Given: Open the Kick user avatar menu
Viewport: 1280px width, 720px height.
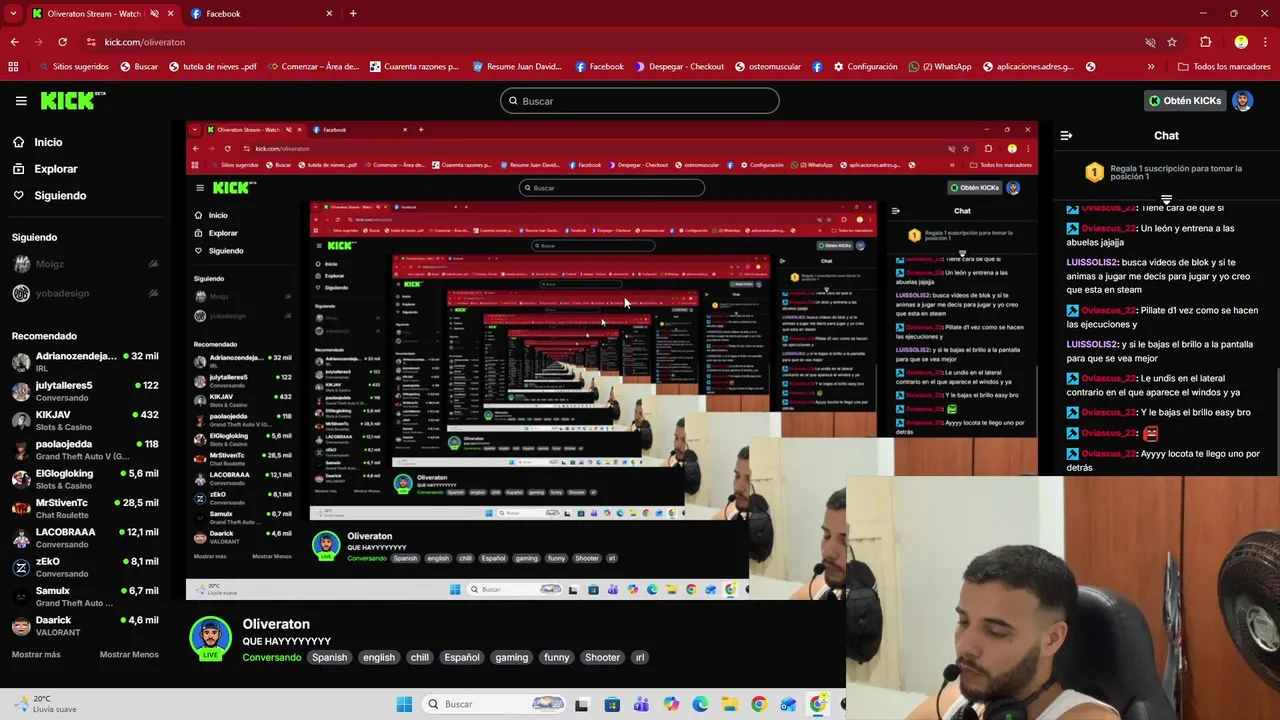Looking at the screenshot, I should pyautogui.click(x=1242, y=101).
